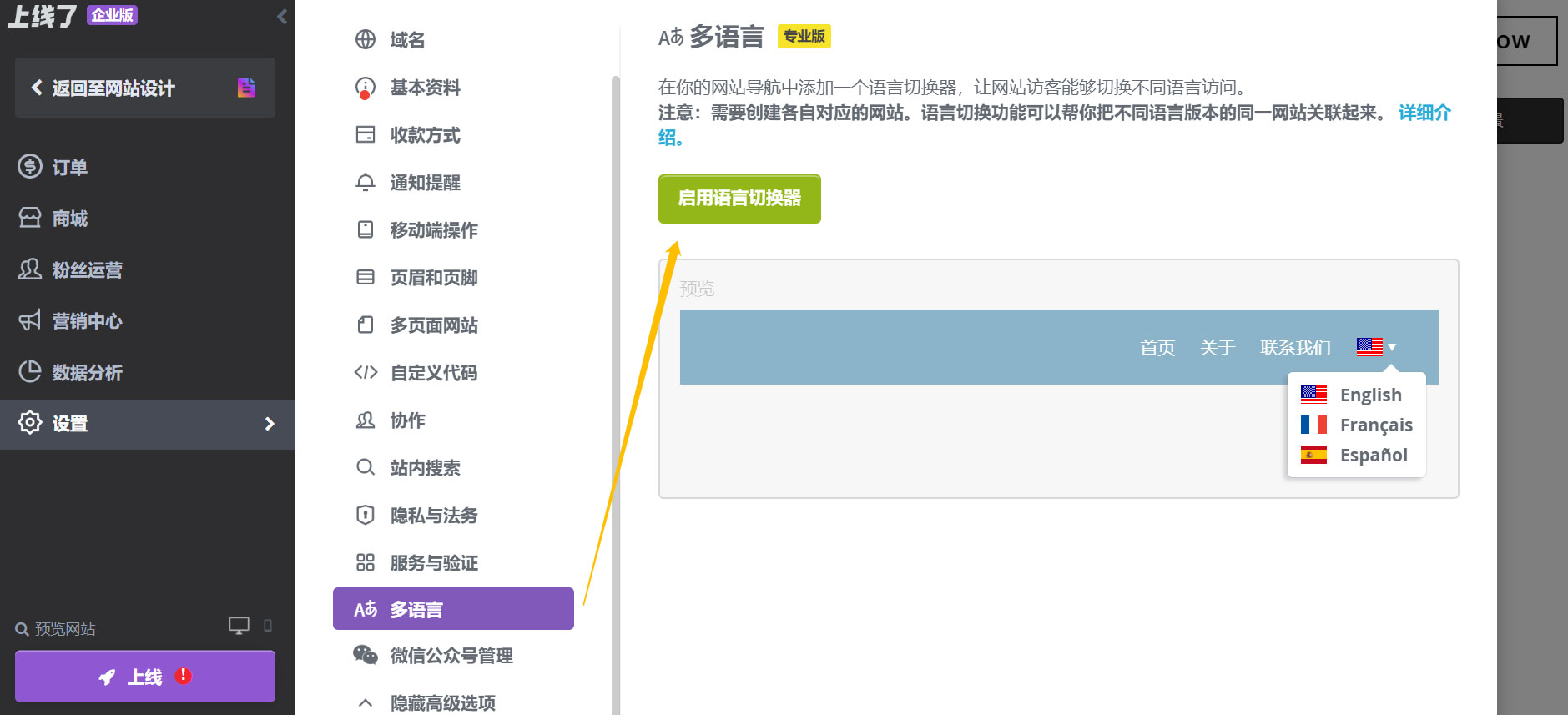This screenshot has width=1568, height=715.
Task: Collapse the hidden advanced options section
Action: (365, 702)
